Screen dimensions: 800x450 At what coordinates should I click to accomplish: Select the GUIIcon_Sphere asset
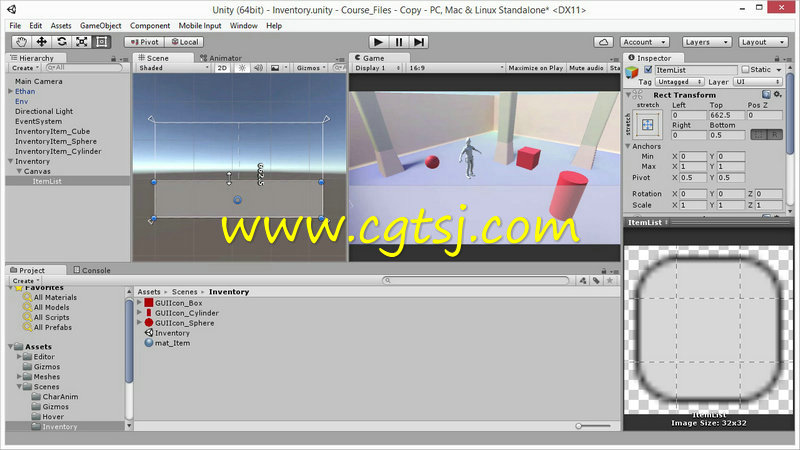(x=184, y=323)
